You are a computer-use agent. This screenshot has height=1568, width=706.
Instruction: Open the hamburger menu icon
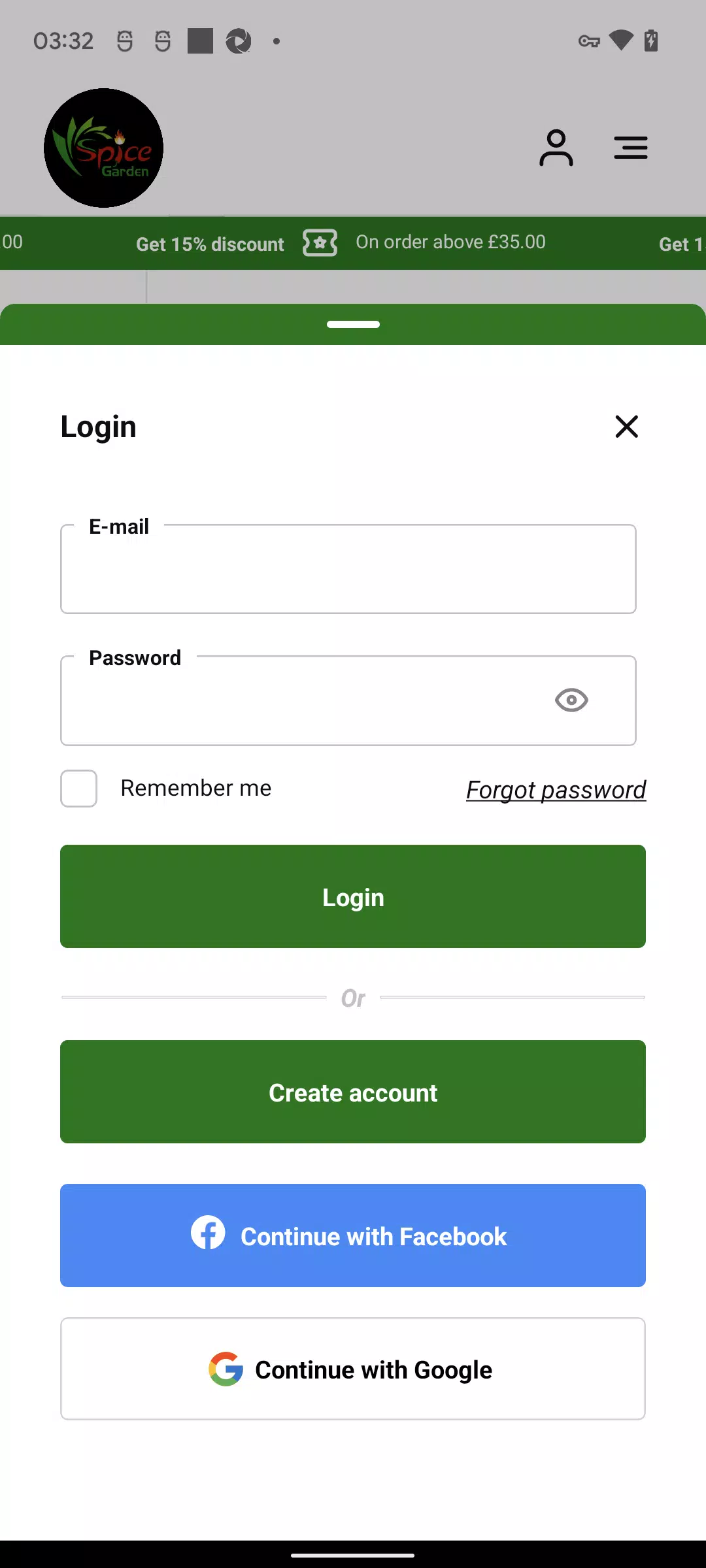(631, 148)
